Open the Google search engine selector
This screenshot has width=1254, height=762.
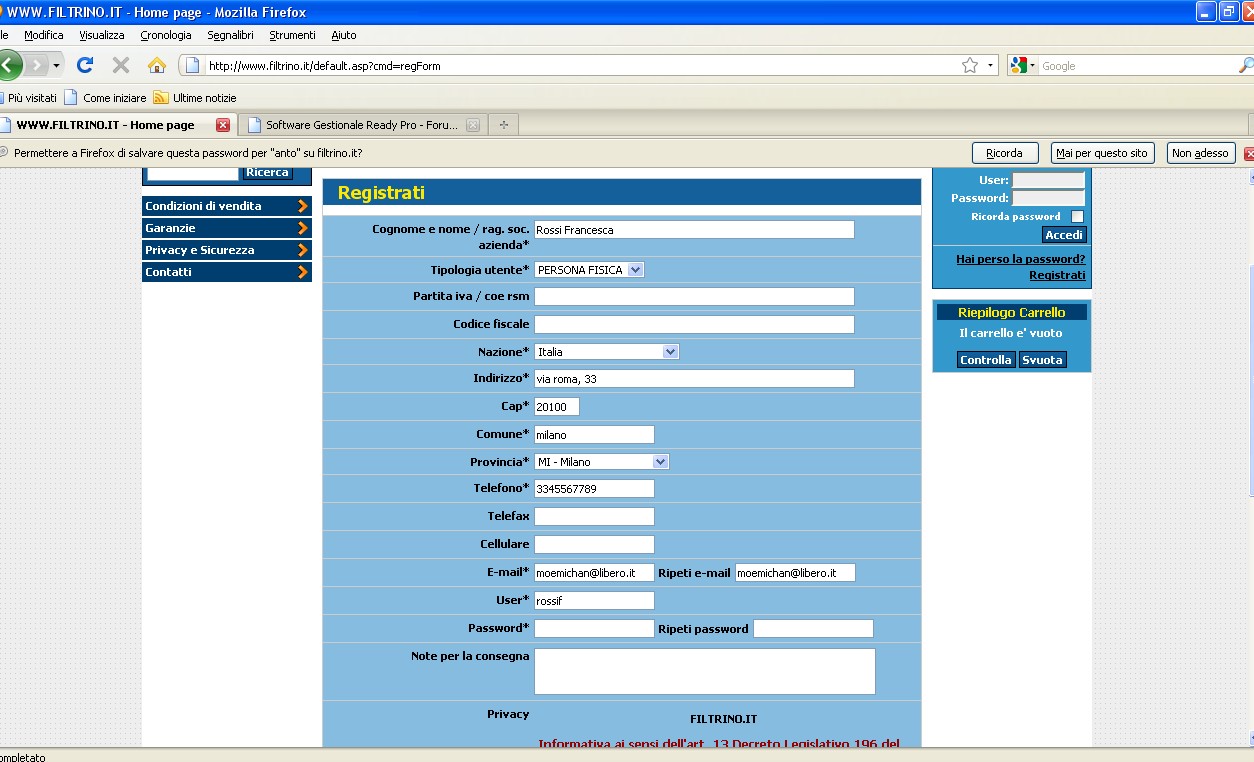click(x=1023, y=66)
